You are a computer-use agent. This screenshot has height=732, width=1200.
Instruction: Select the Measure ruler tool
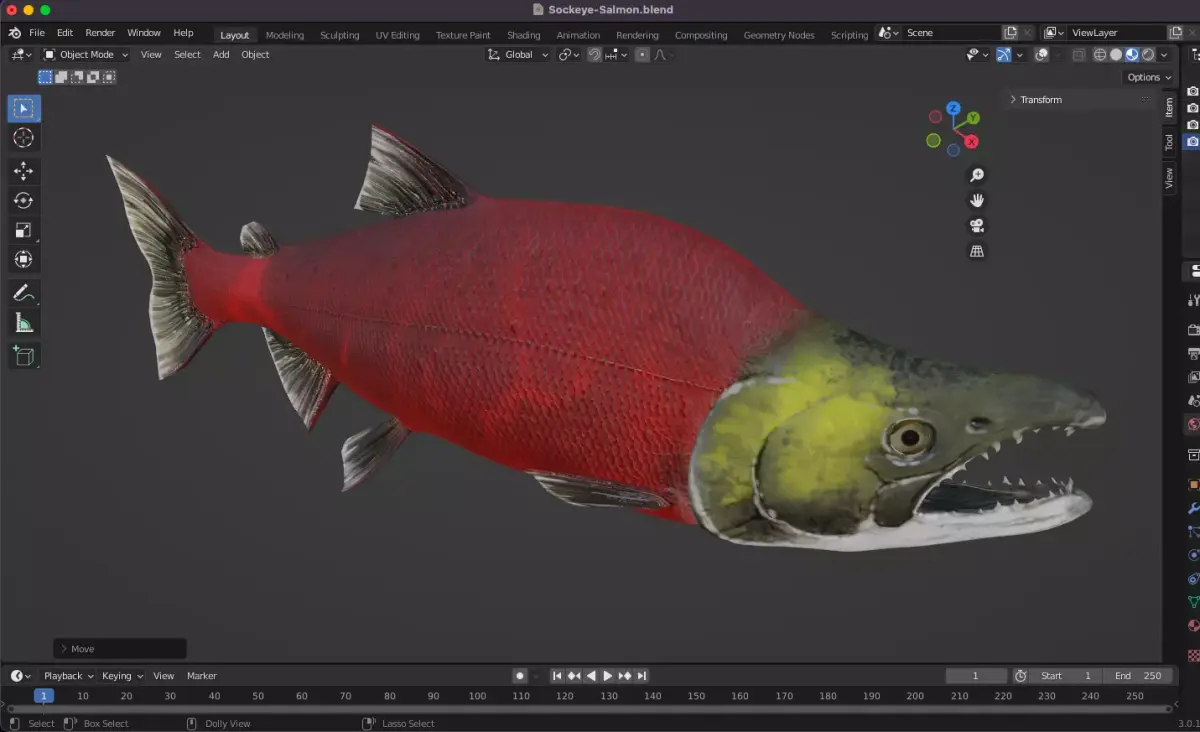[24, 323]
